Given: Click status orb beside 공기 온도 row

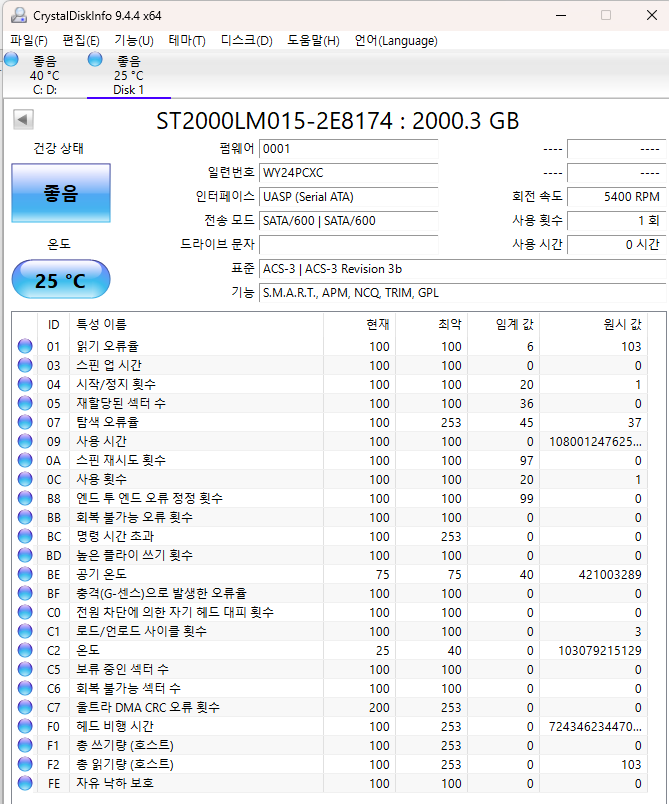Looking at the screenshot, I should click(x=25, y=574).
